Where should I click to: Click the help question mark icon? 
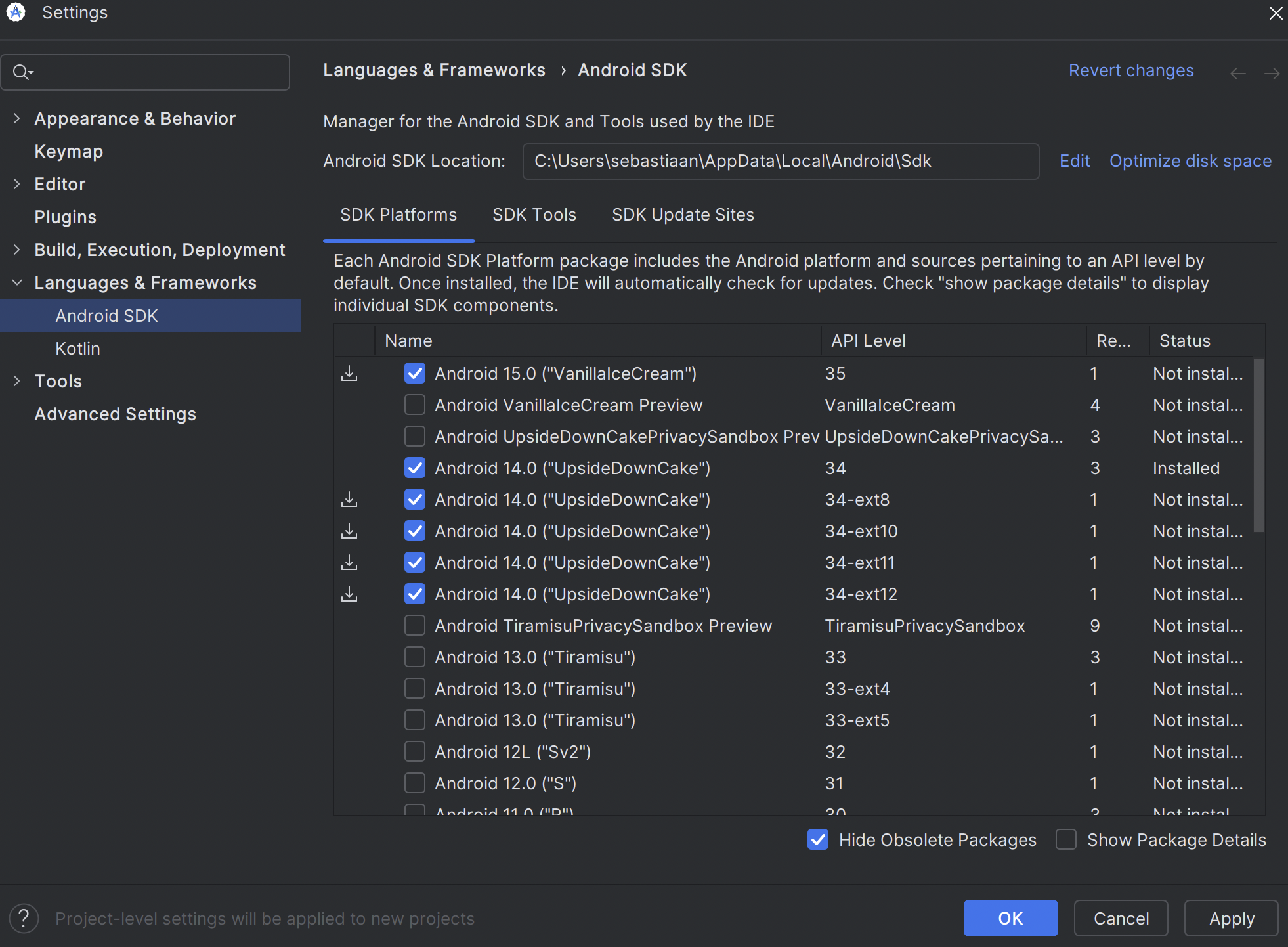click(24, 918)
